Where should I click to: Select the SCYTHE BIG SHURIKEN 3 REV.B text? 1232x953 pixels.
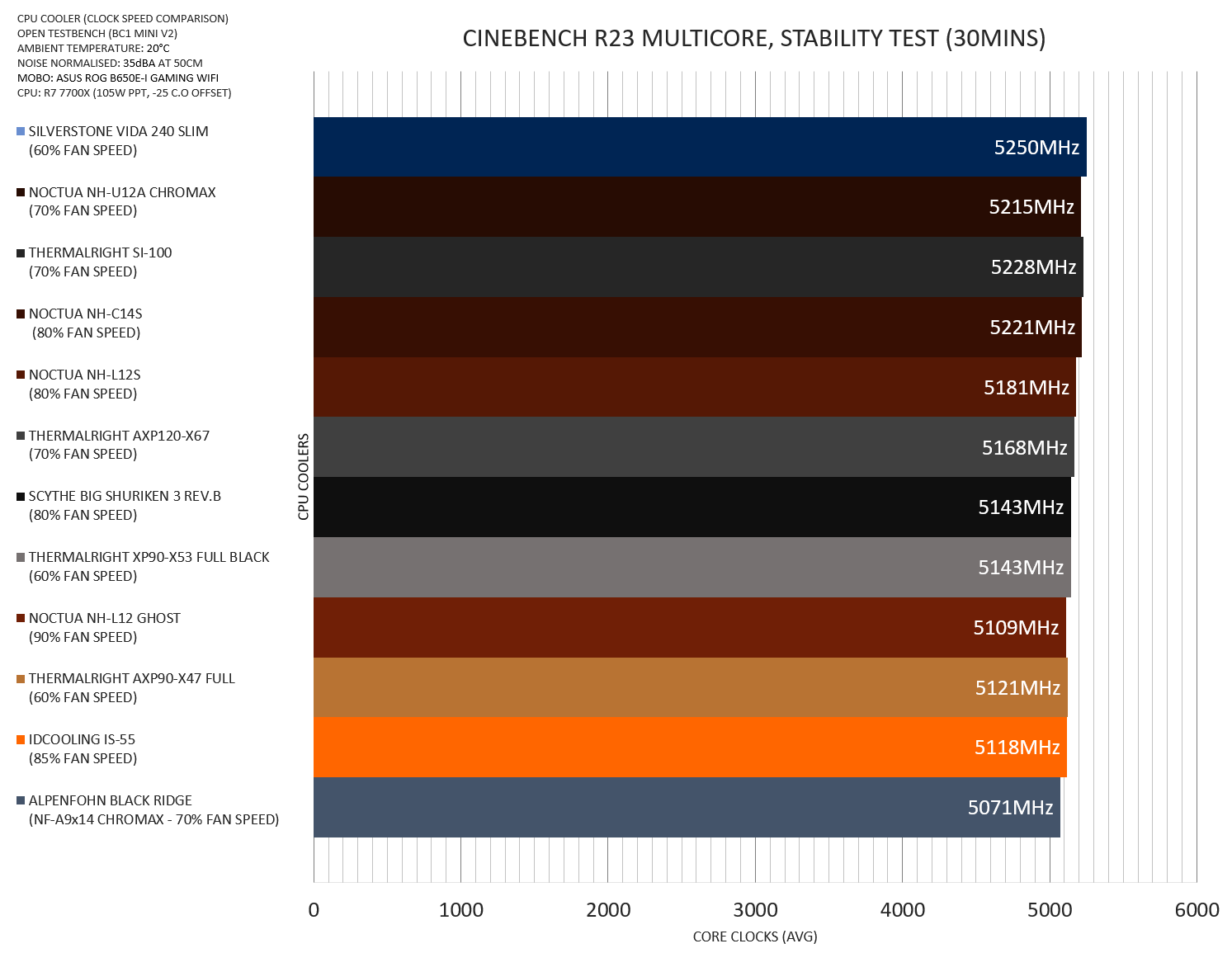coord(125,496)
